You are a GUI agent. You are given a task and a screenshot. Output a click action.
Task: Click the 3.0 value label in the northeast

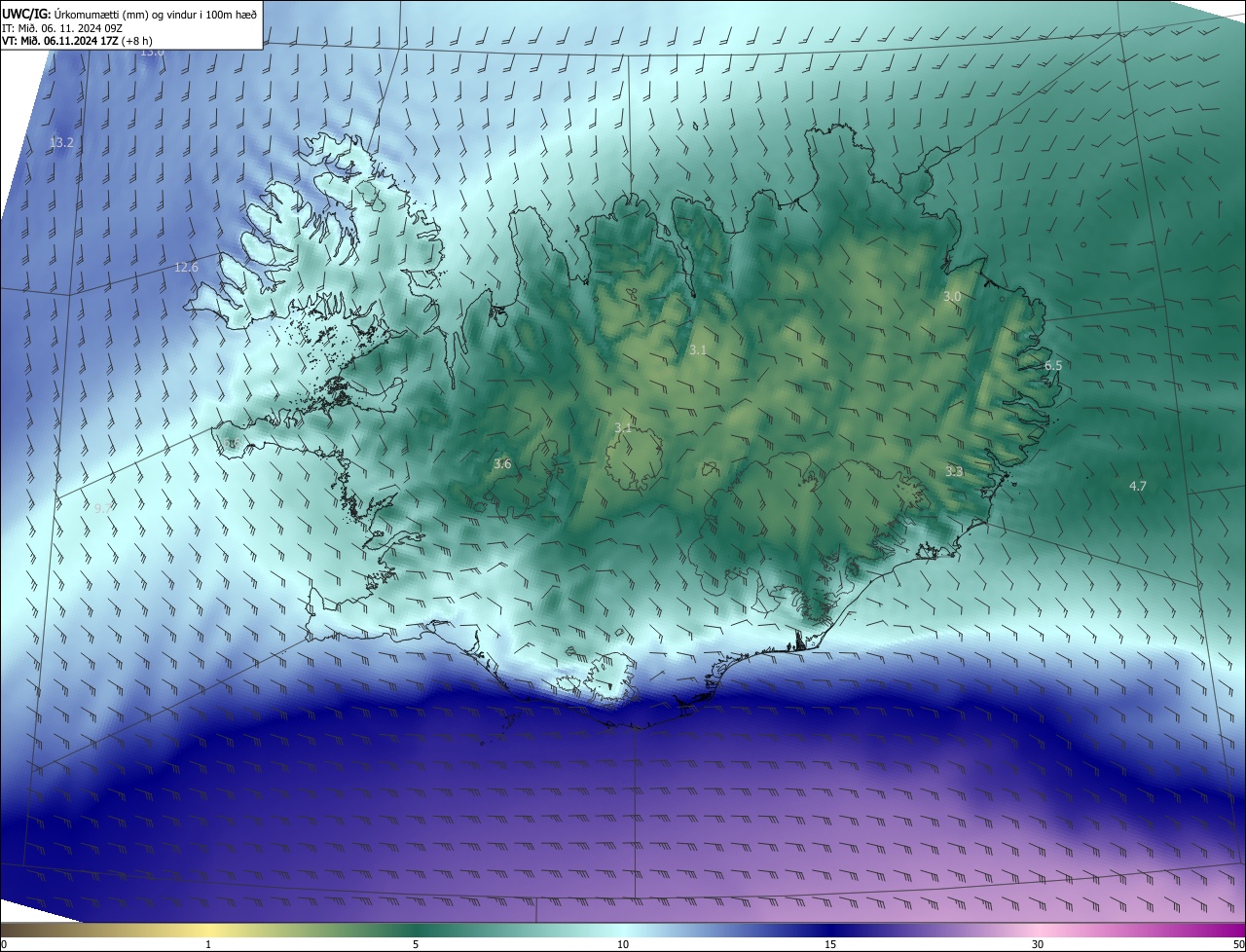952,296
